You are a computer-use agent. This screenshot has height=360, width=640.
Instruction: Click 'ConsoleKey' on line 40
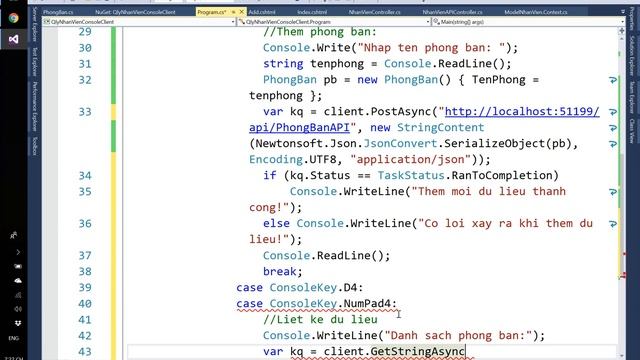tap(303, 304)
